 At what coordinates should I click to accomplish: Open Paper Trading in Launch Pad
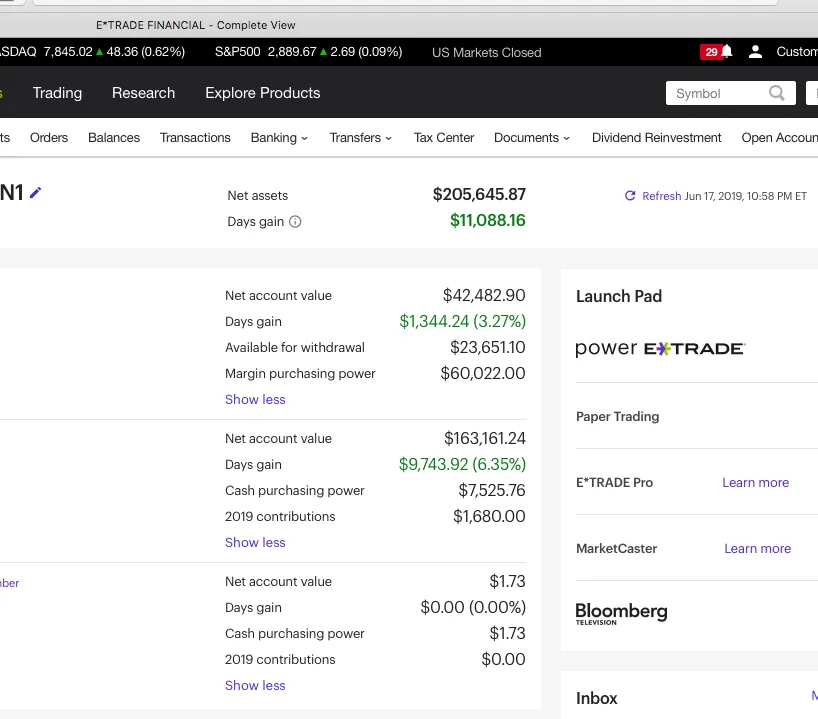click(618, 416)
